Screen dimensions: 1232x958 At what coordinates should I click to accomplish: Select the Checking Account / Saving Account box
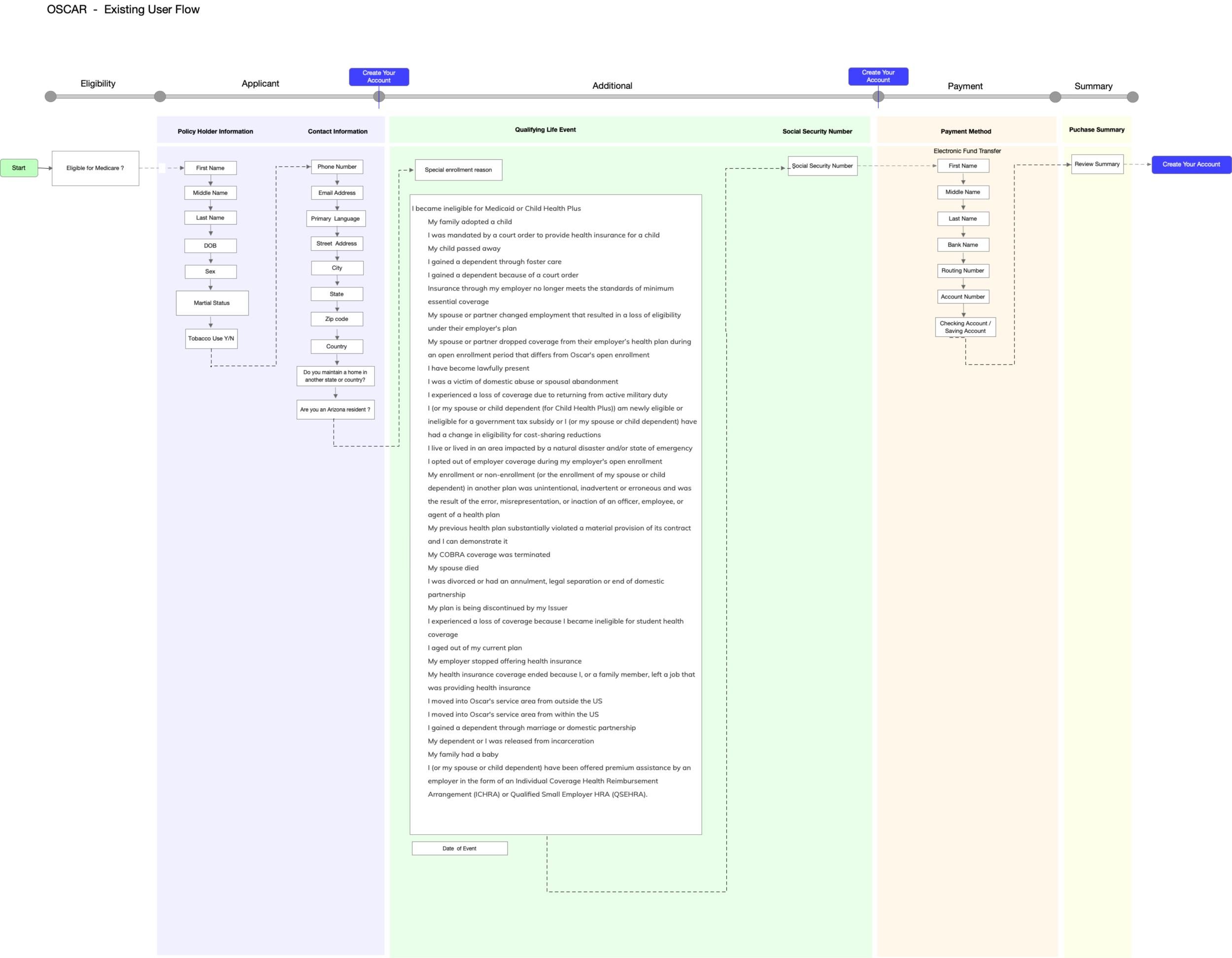[965, 327]
